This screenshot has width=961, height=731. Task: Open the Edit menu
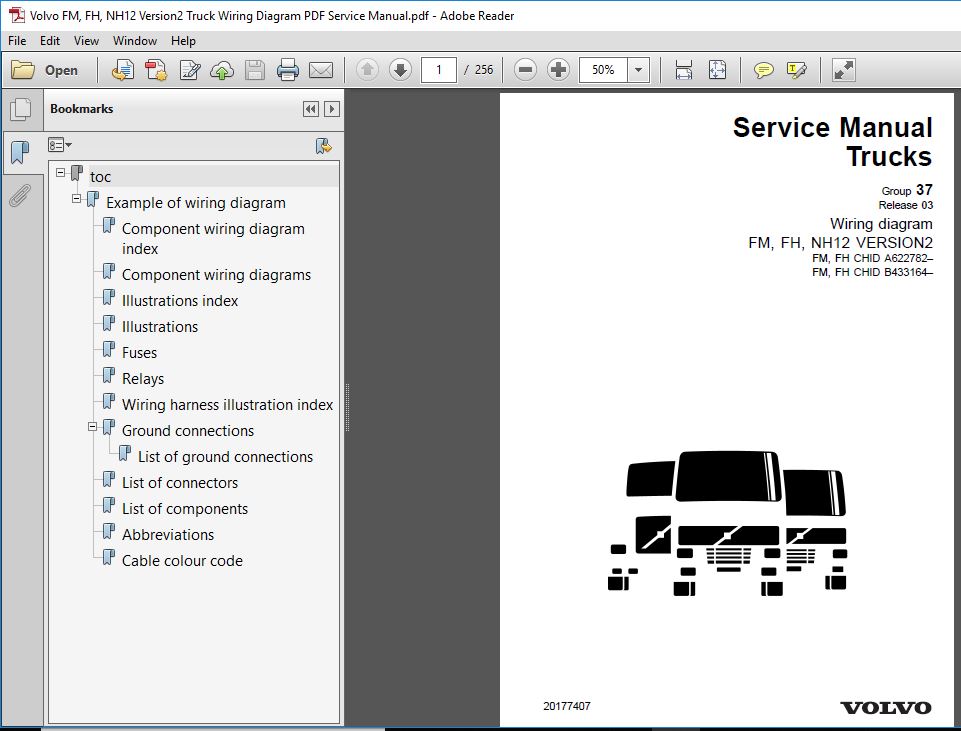(x=50, y=40)
